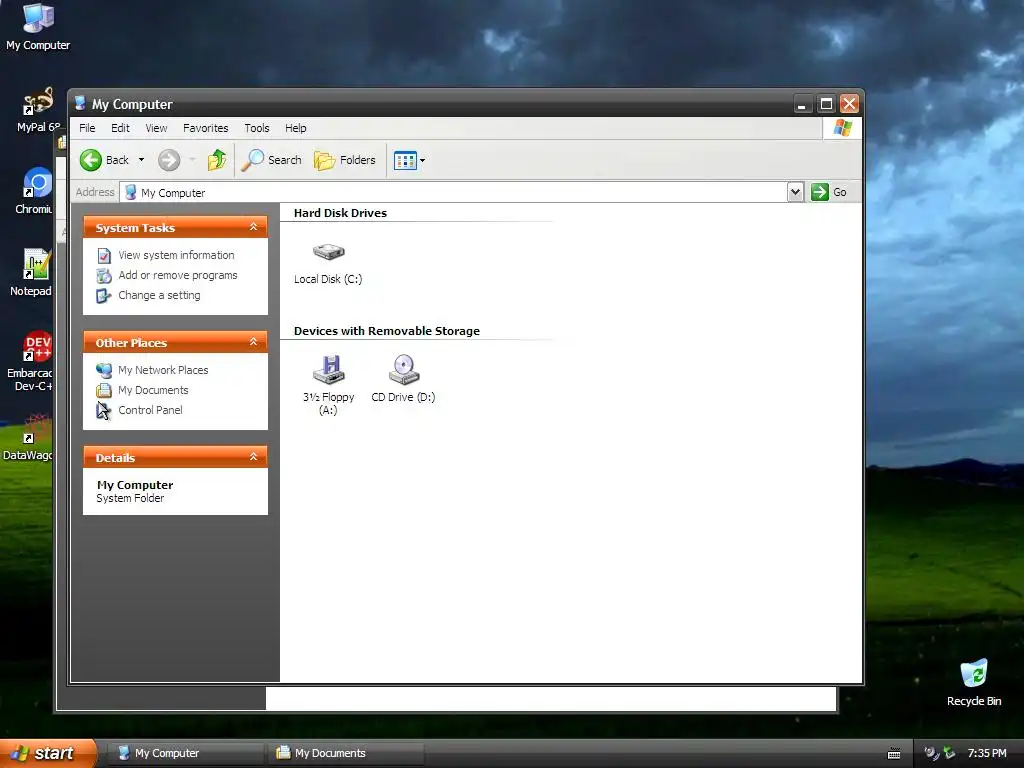Click Devices with Removable Storage header
This screenshot has height=768, width=1024.
[387, 331]
